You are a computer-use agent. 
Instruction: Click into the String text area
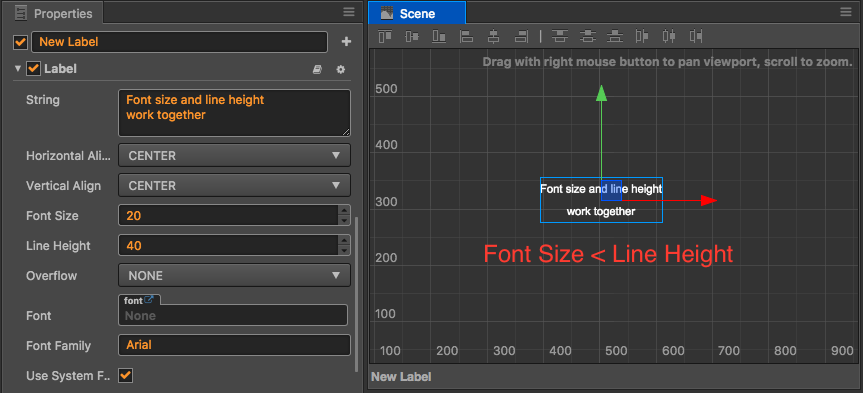coord(234,113)
